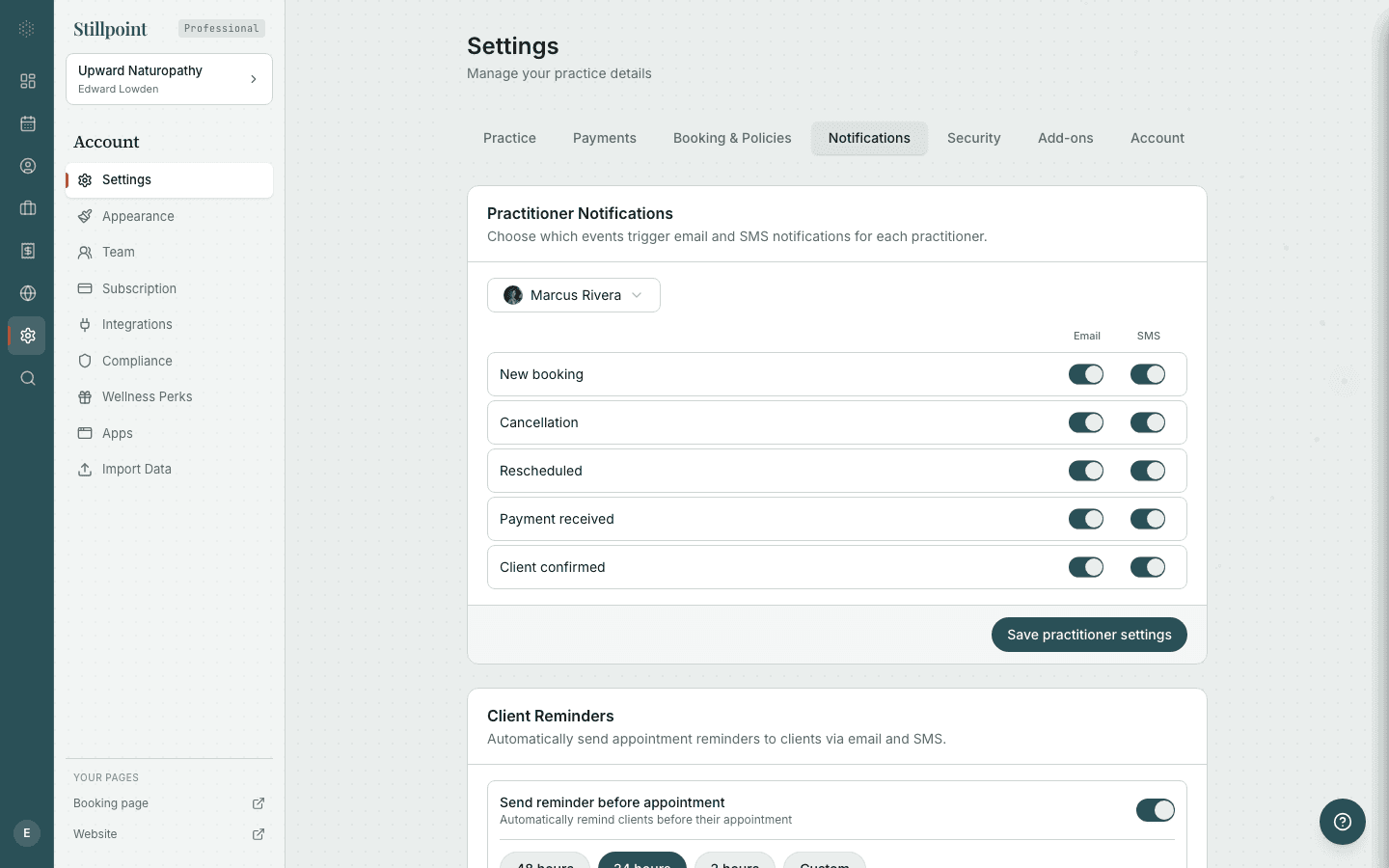
Task: Click the Subscription card icon
Action: (x=85, y=288)
